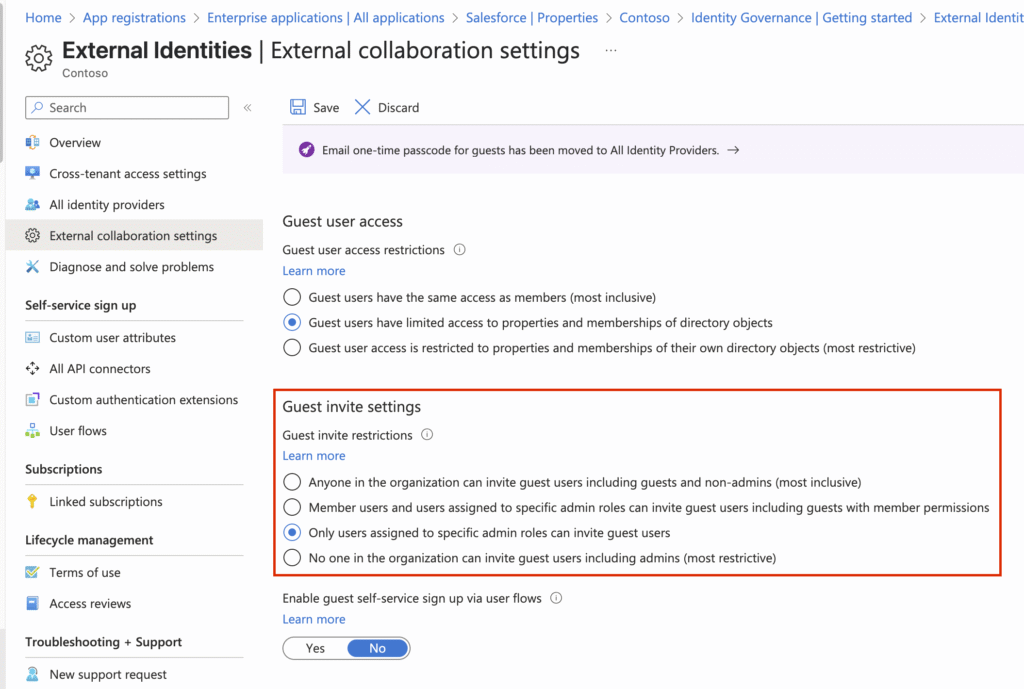Follow the arrow on email one-time passcode banner
The width and height of the screenshot is (1024, 689).
[x=733, y=150]
